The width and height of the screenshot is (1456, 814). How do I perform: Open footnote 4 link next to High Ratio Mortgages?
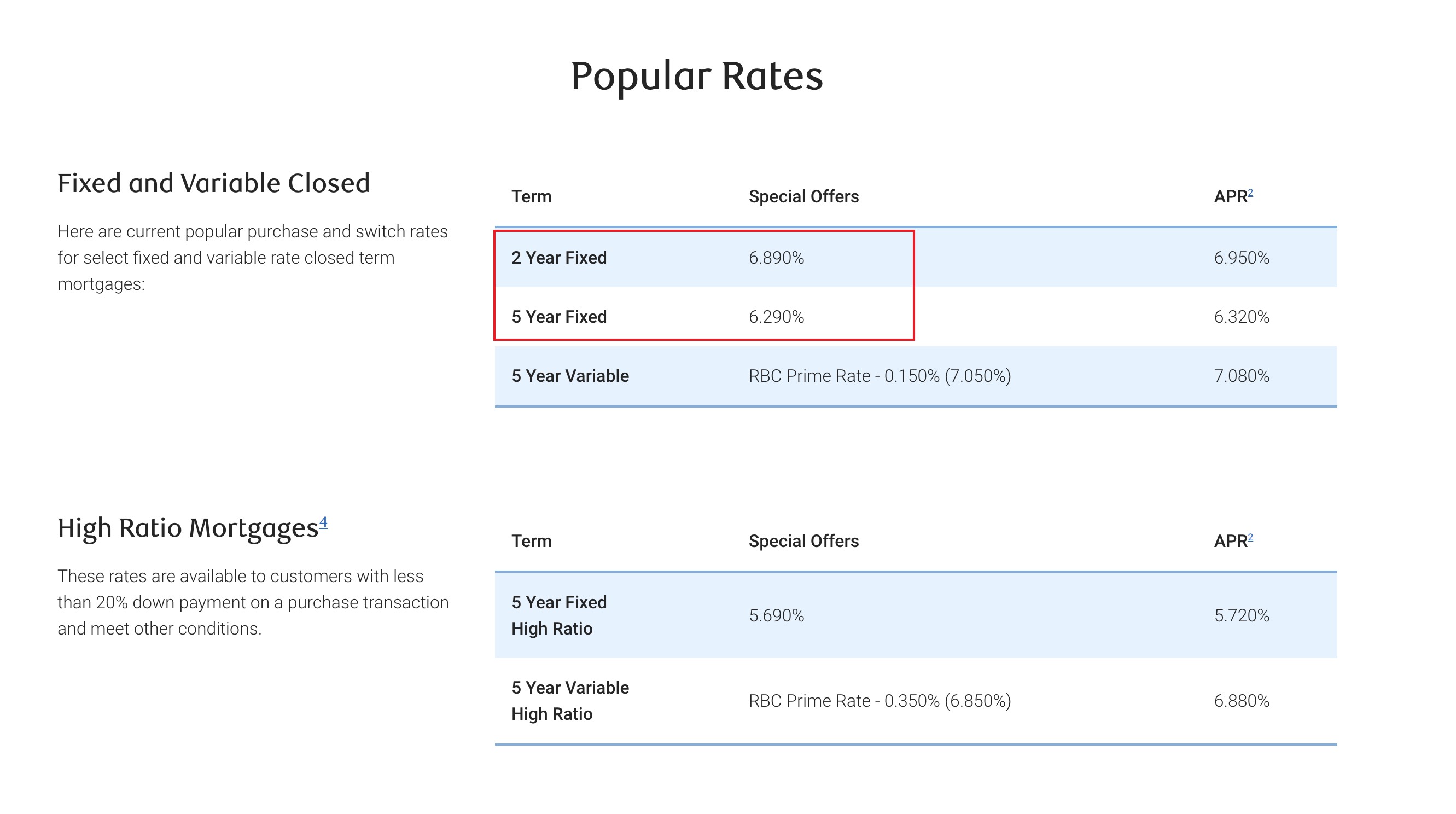[x=323, y=522]
